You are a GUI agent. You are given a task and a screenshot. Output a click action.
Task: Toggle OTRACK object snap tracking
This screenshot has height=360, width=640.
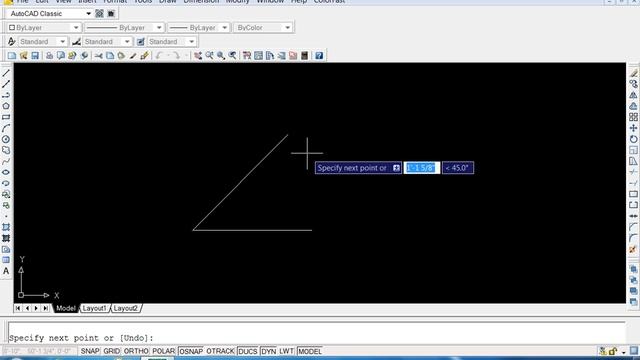tap(220, 351)
